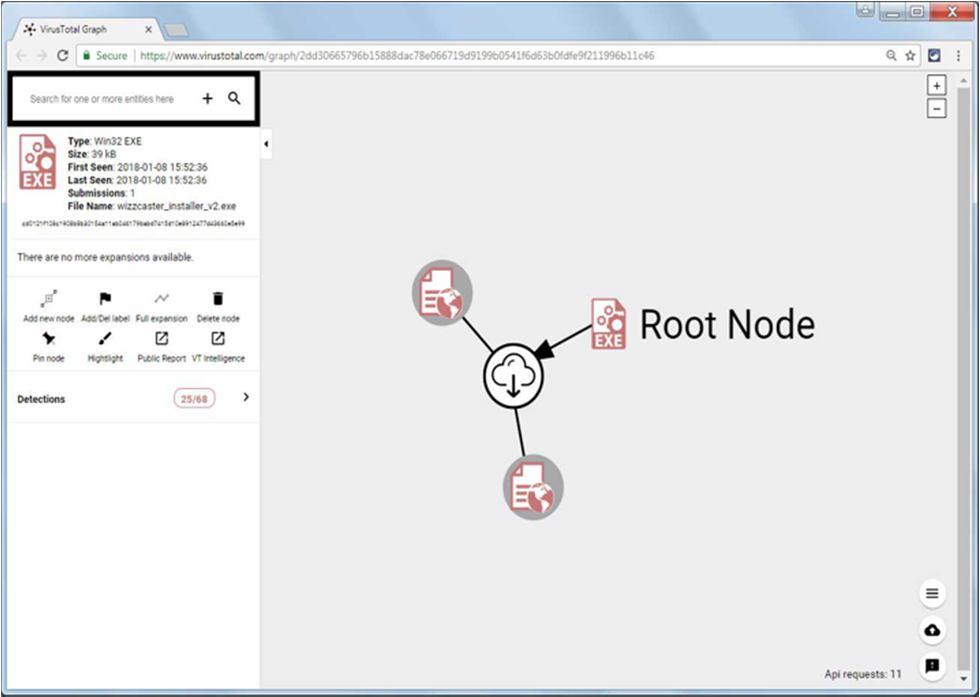This screenshot has height=697, width=980.
Task: Select the lower URL document node
Action: (x=533, y=488)
